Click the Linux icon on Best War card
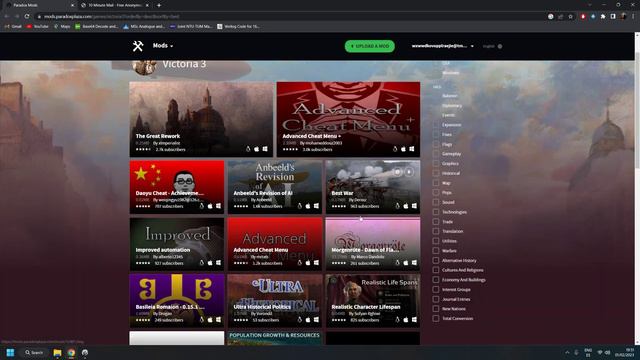Viewport: 640px width, 360px height. (398, 206)
